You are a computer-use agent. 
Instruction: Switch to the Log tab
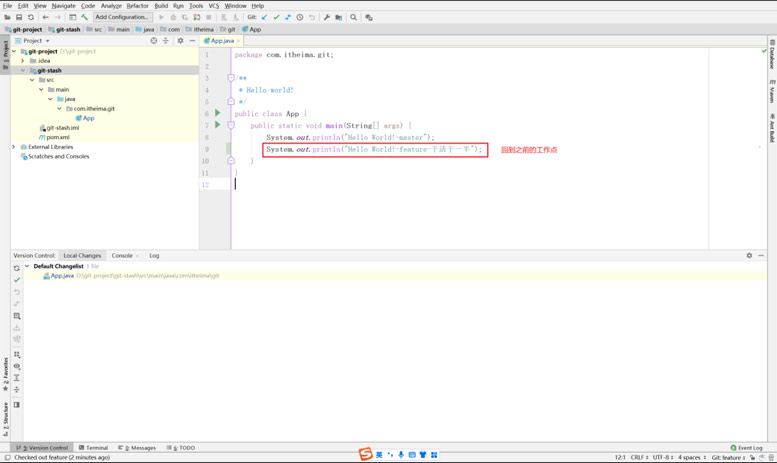(154, 255)
